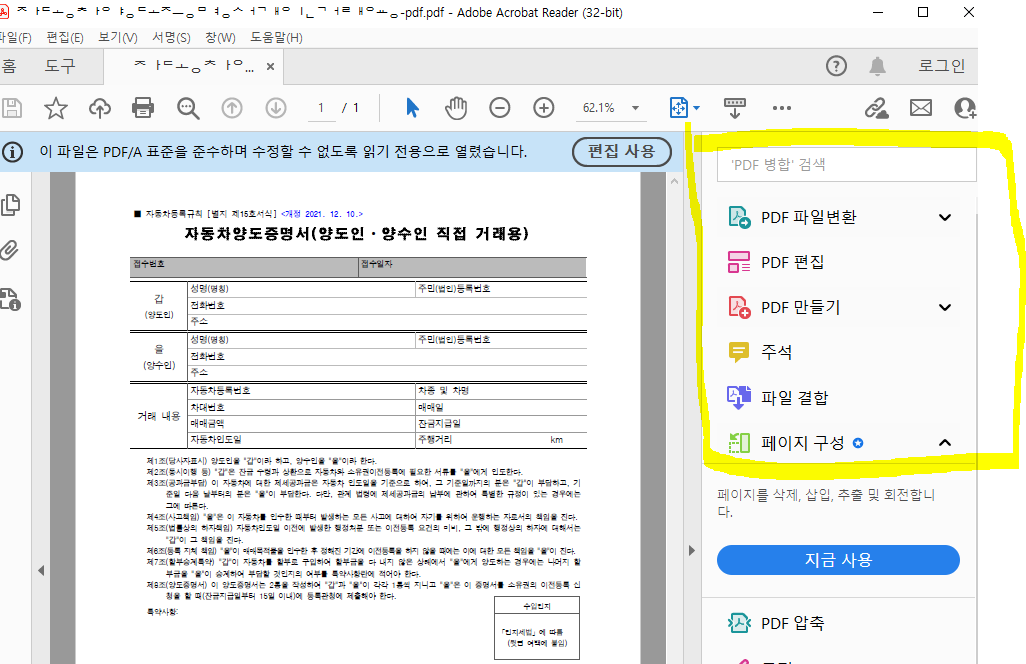Click the 지금 사용 button
The height and width of the screenshot is (664, 1026).
coord(838,560)
